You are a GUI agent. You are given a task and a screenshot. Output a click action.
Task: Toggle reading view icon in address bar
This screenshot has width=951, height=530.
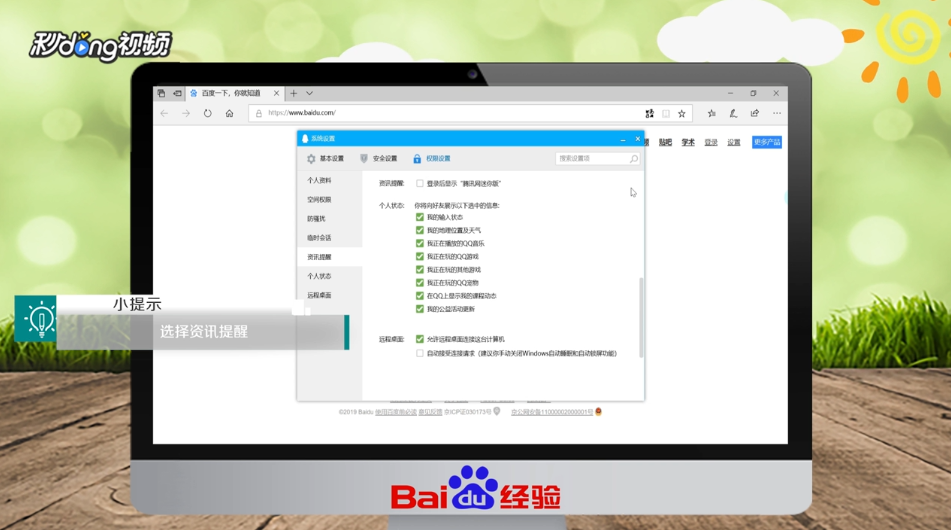click(666, 113)
